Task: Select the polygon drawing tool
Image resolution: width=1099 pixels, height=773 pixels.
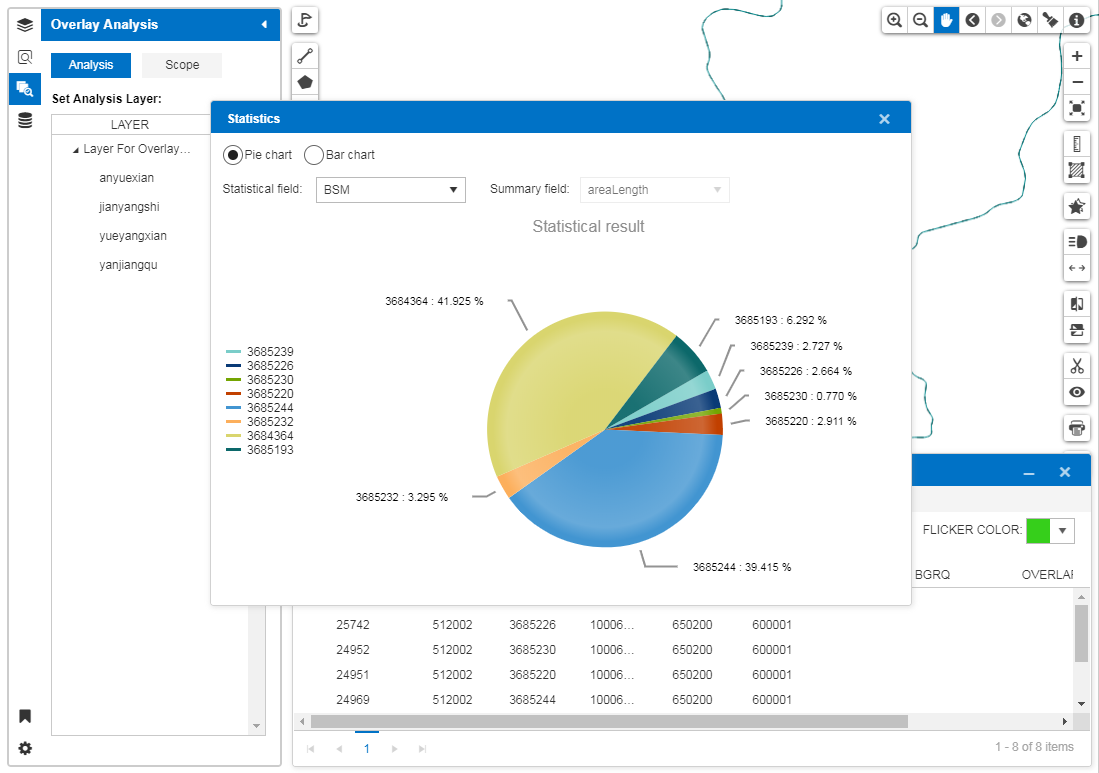Action: click(x=305, y=82)
